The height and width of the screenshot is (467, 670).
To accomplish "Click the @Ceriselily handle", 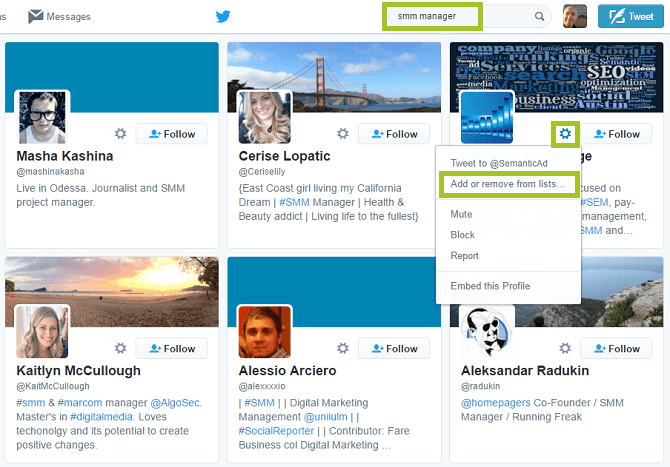I will click(262, 172).
